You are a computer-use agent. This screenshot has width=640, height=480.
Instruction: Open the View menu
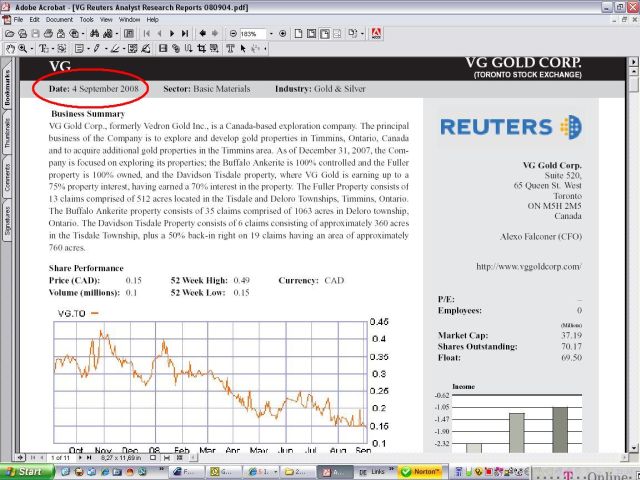(106, 20)
